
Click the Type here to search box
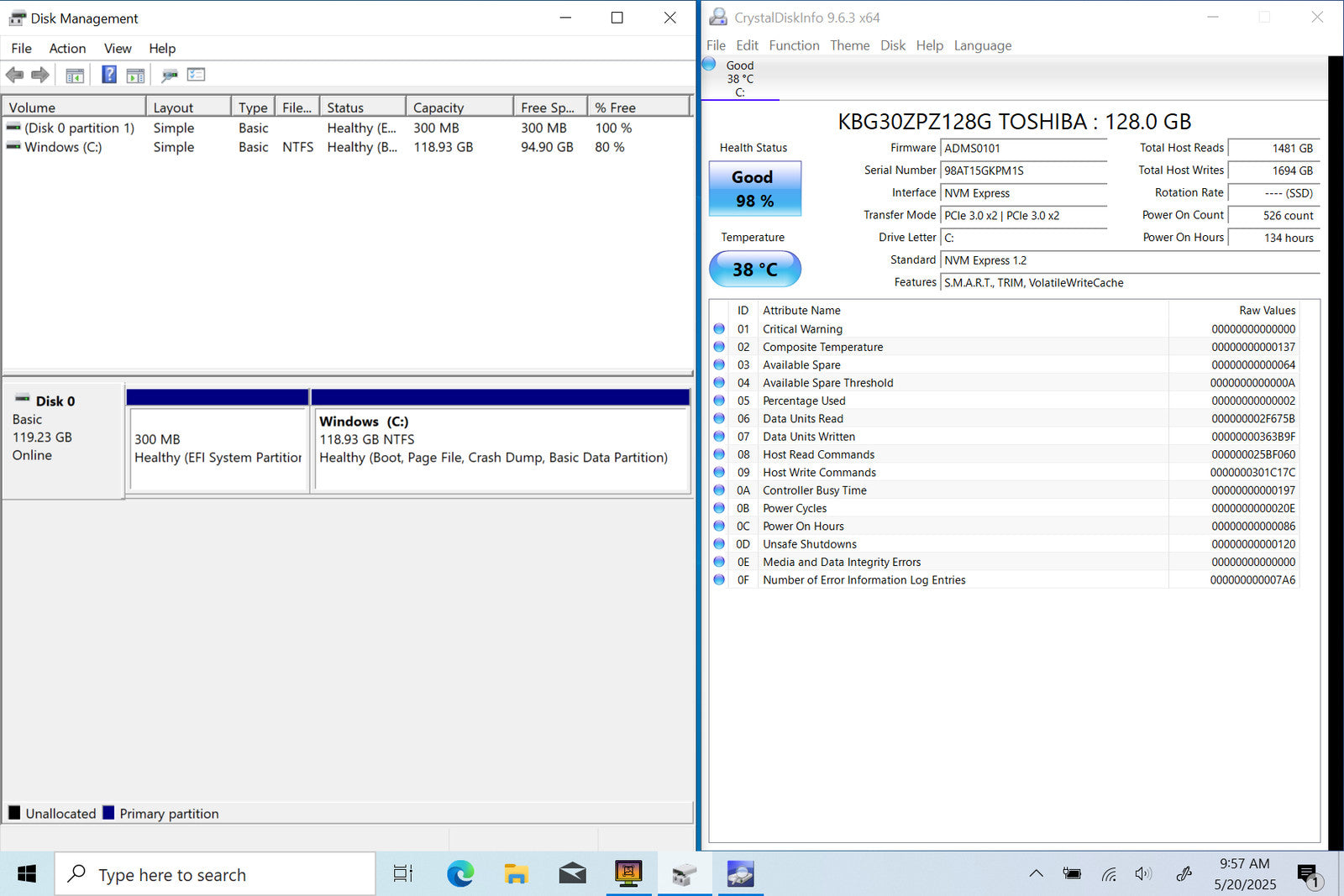coord(215,875)
